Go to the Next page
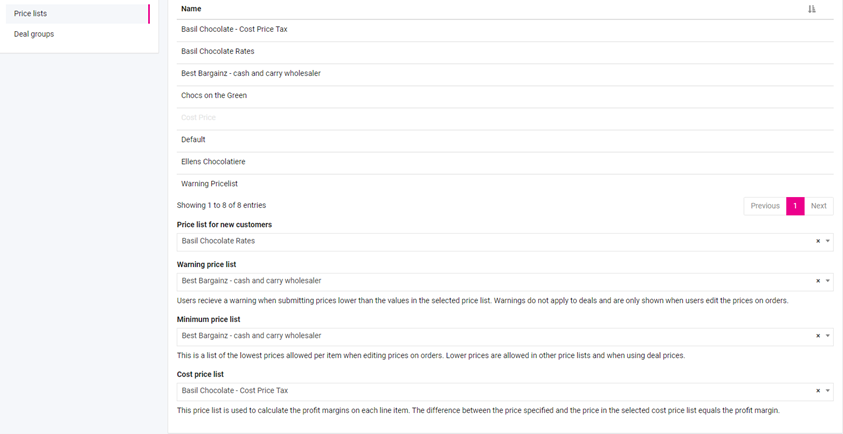The height and width of the screenshot is (434, 843). pyautogui.click(x=818, y=206)
